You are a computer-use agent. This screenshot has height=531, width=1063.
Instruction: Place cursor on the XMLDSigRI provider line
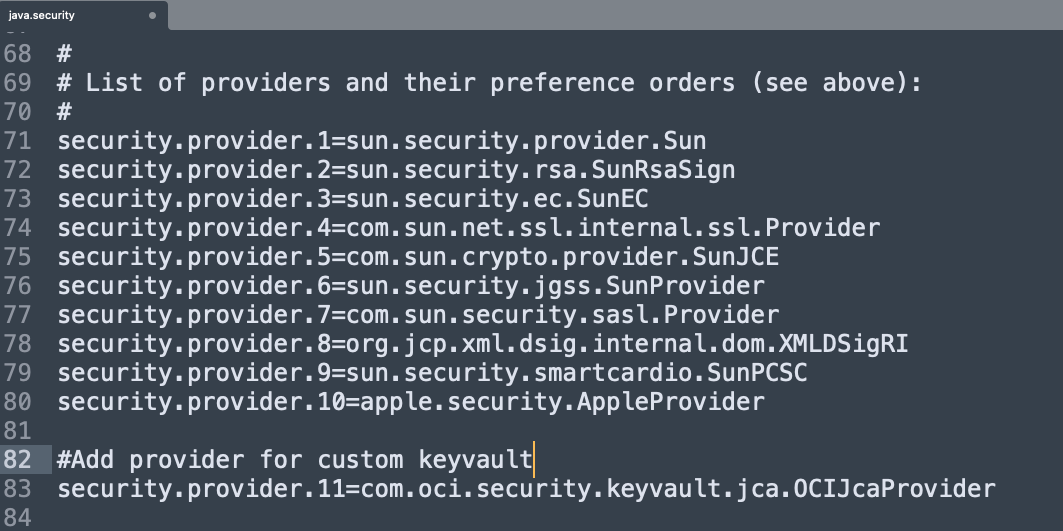pyautogui.click(x=482, y=344)
